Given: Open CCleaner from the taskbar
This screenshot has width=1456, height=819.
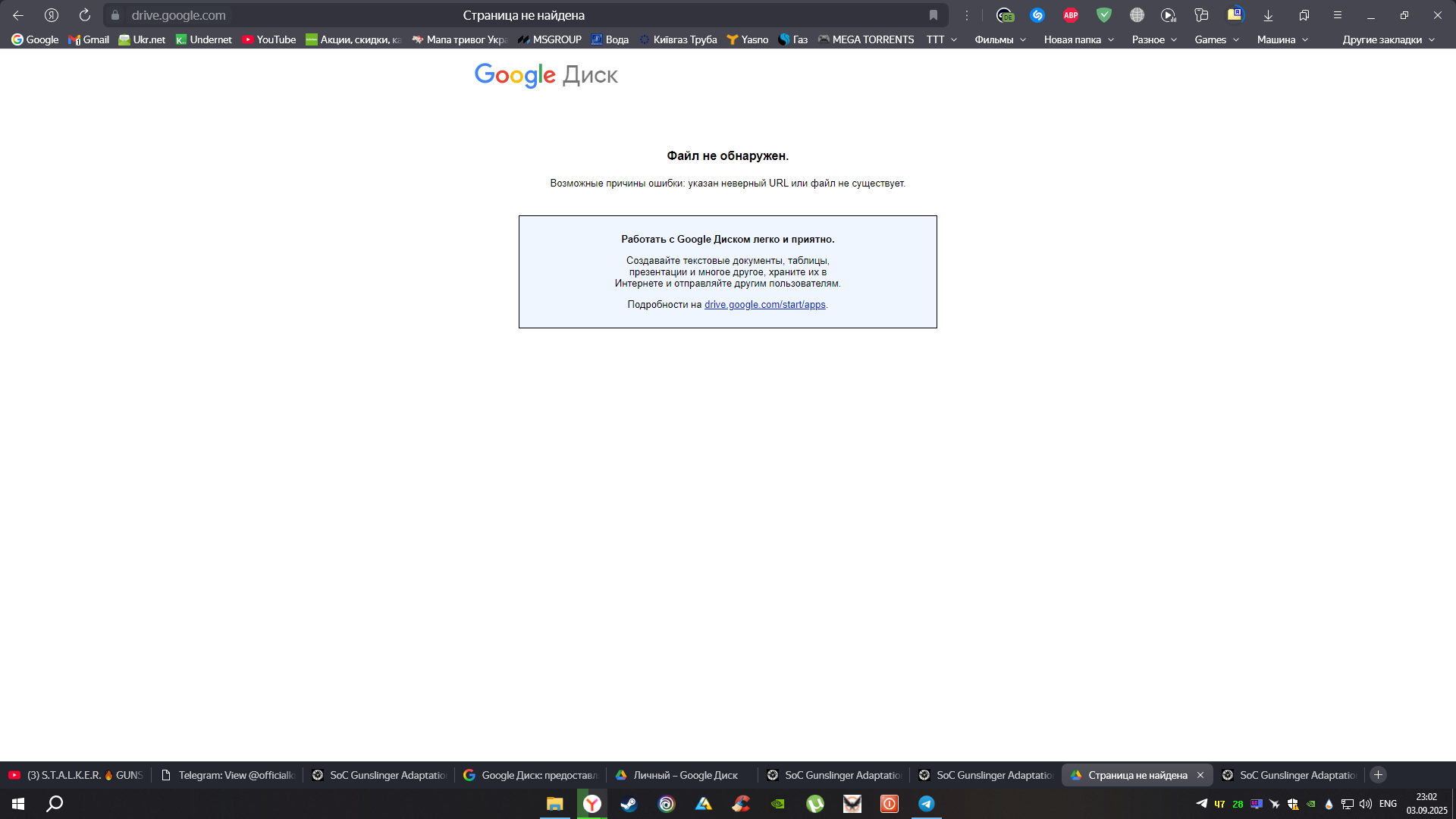Looking at the screenshot, I should pyautogui.click(x=741, y=804).
